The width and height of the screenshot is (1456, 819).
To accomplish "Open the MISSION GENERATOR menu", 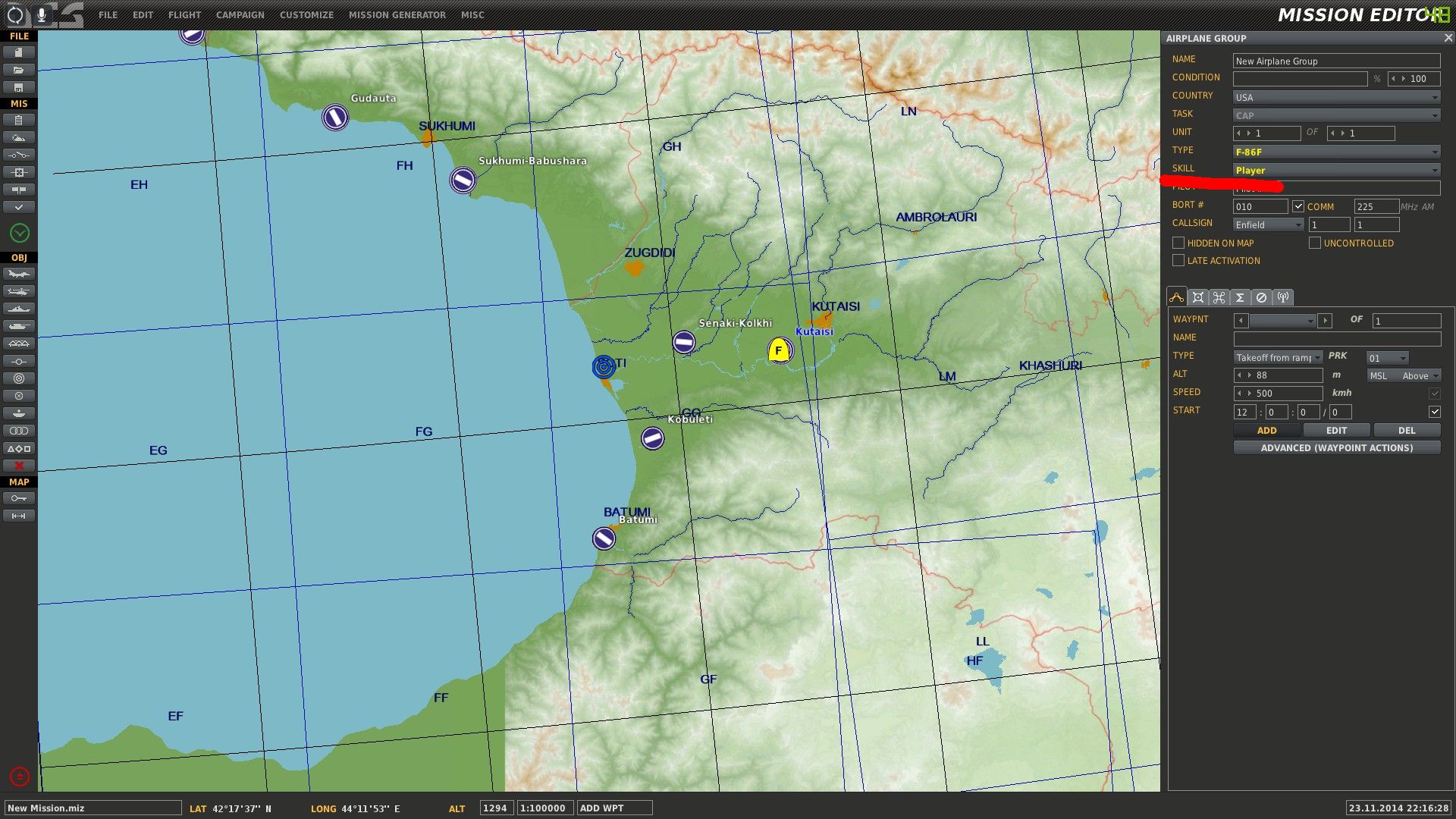I will point(397,14).
